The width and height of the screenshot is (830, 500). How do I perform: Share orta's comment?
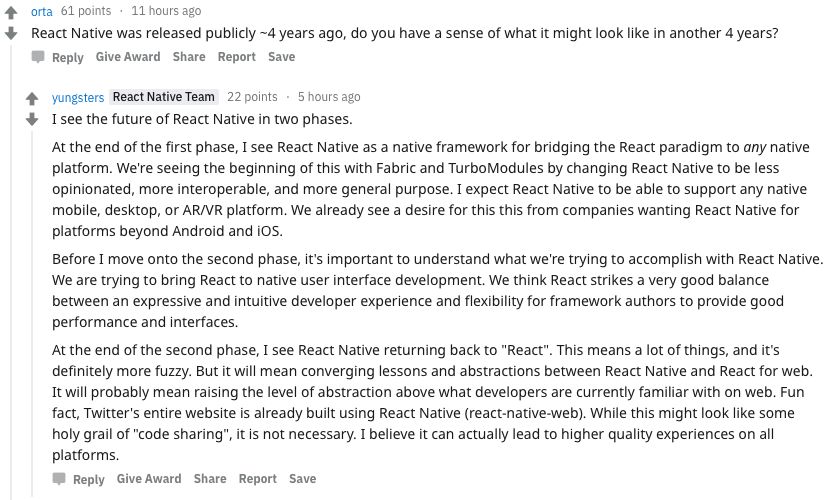pyautogui.click(x=189, y=57)
